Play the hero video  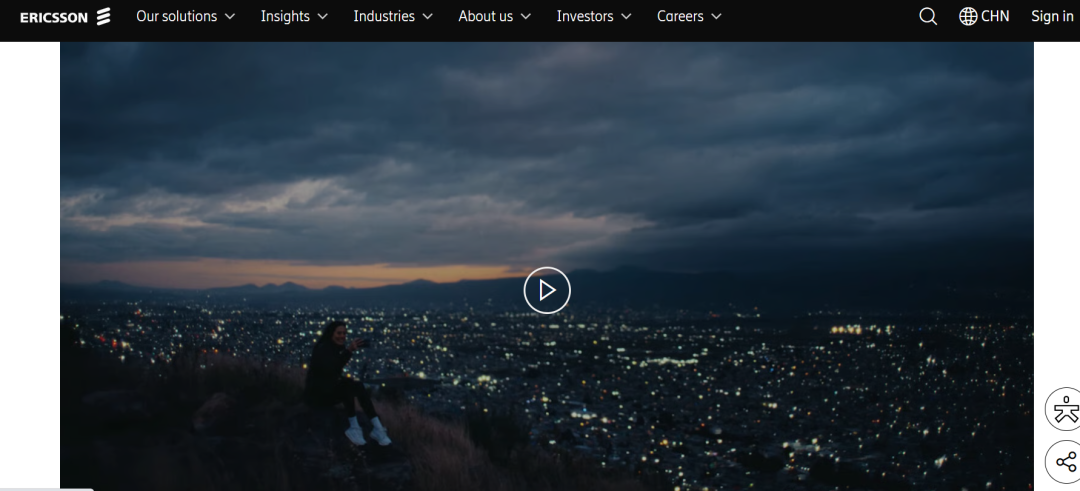tap(547, 290)
